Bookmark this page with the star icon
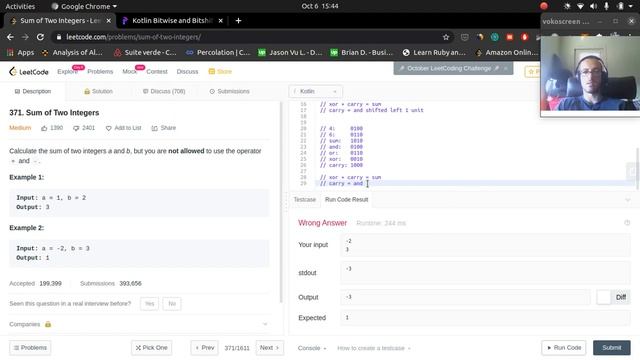 click(446, 37)
